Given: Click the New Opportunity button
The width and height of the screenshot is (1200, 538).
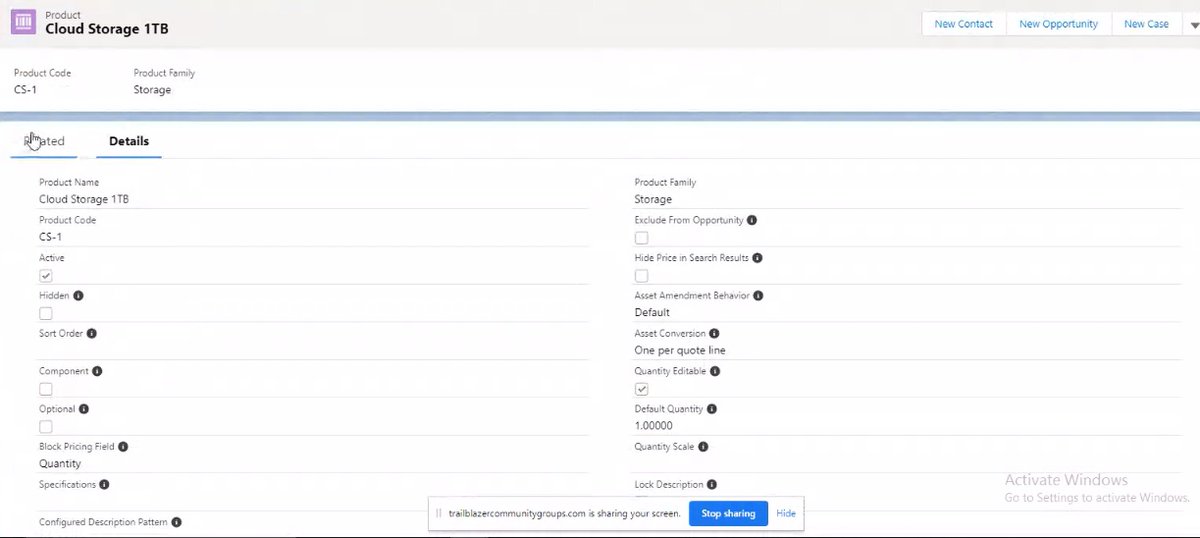Looking at the screenshot, I should coord(1058,24).
